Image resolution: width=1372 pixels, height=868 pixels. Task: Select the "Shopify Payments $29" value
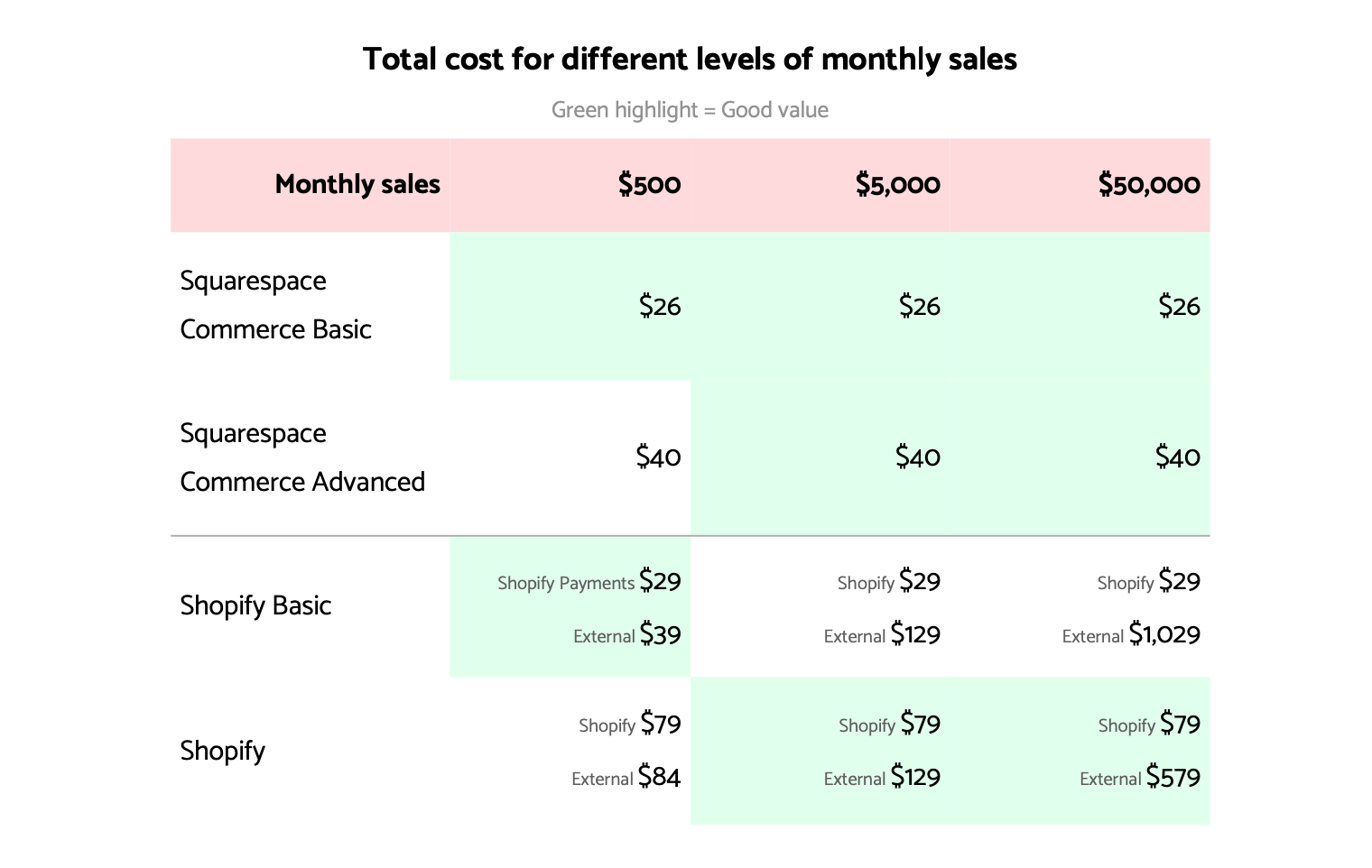coord(589,581)
